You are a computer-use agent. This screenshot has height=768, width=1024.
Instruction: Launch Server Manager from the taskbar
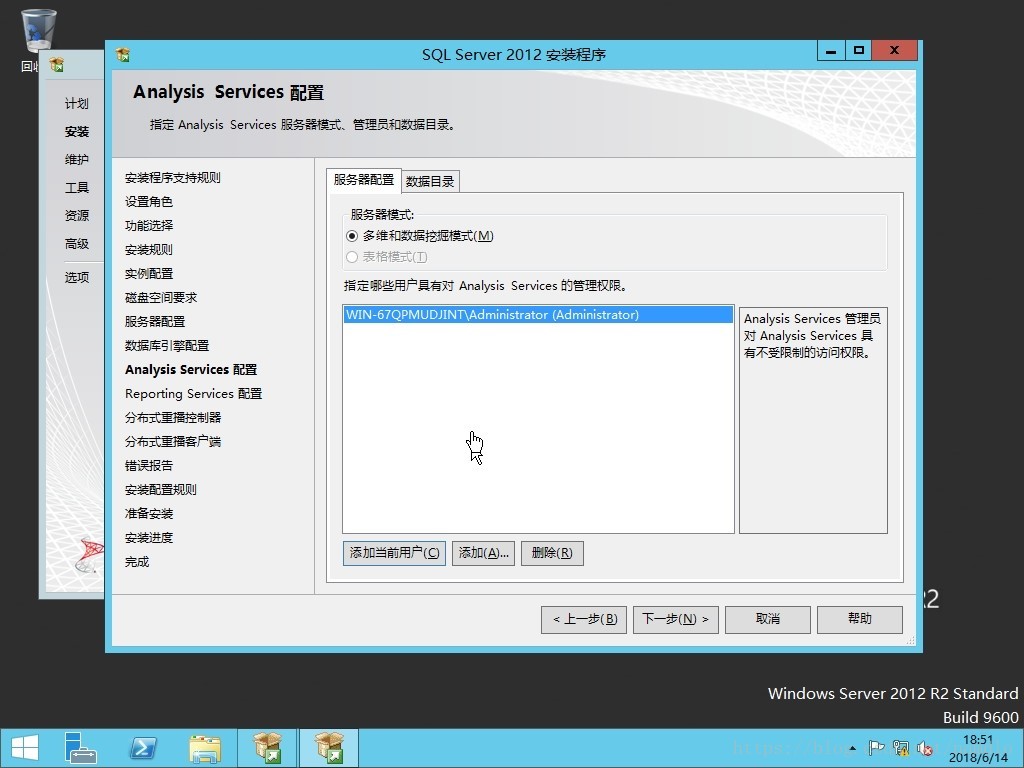80,748
